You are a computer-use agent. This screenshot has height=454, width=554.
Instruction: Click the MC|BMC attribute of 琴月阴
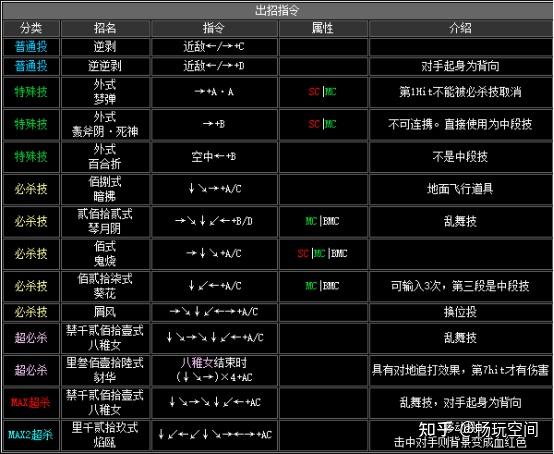(x=322, y=221)
